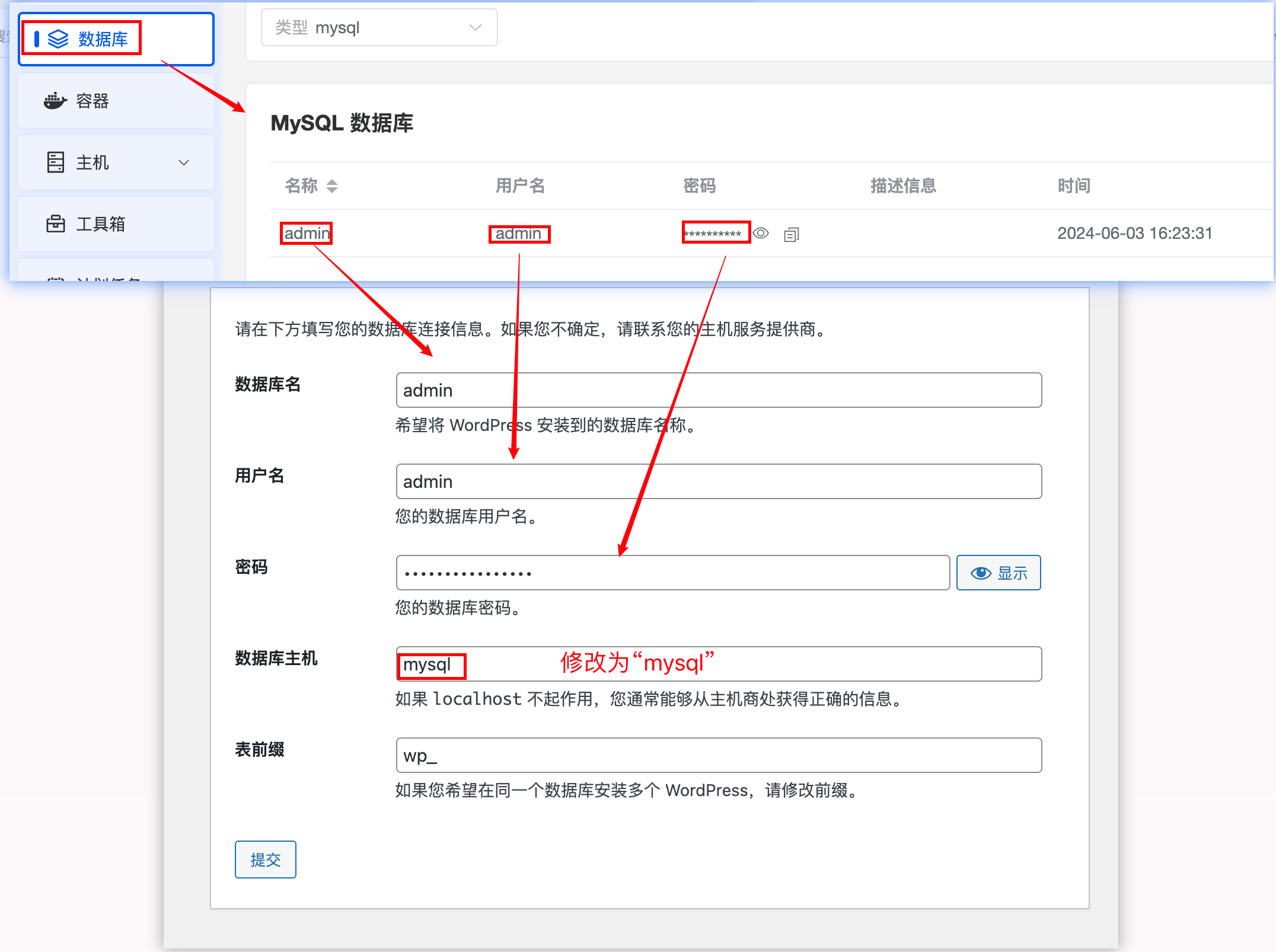Click the 密码 password input field
The image size is (1276, 952).
click(673, 573)
